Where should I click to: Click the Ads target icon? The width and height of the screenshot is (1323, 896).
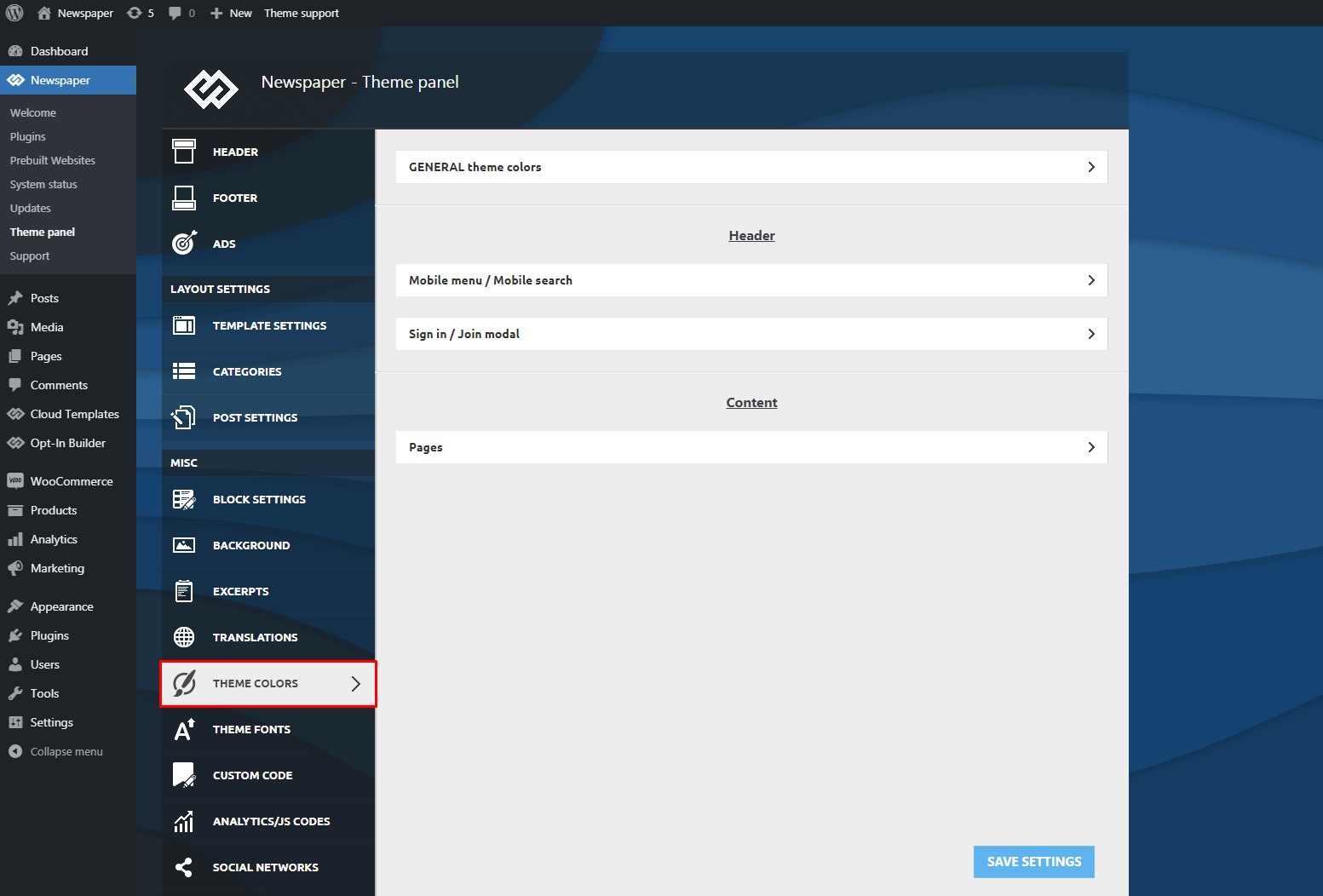tap(184, 244)
